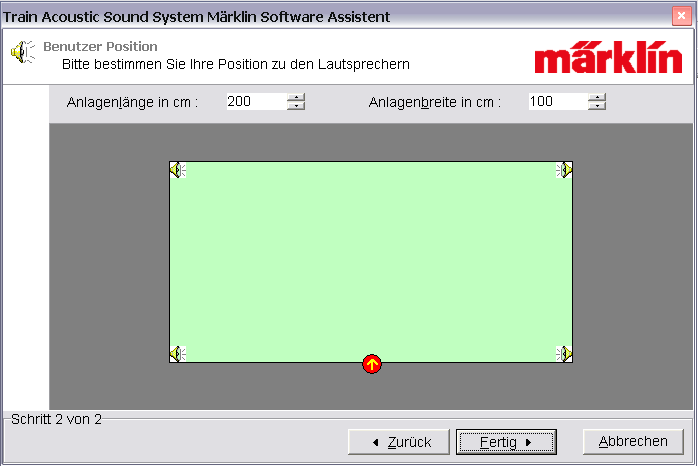Go back with the Zurück button
This screenshot has height=466, width=698.
pos(400,442)
